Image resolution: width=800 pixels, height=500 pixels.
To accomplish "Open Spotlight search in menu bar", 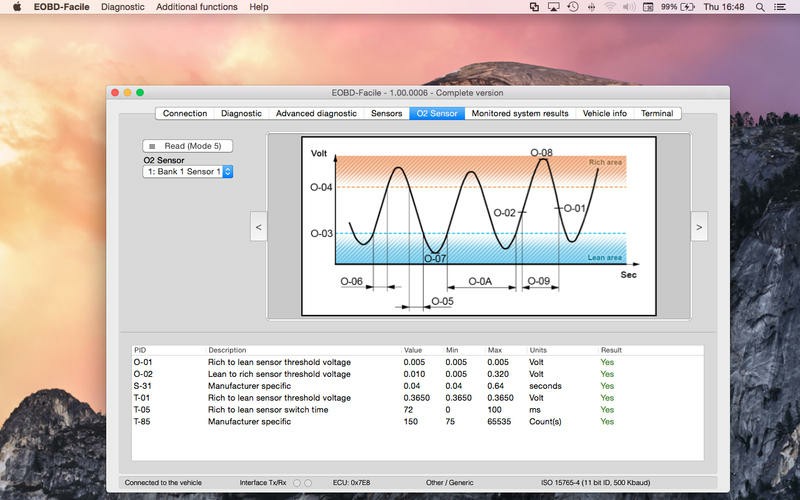I will [x=761, y=7].
